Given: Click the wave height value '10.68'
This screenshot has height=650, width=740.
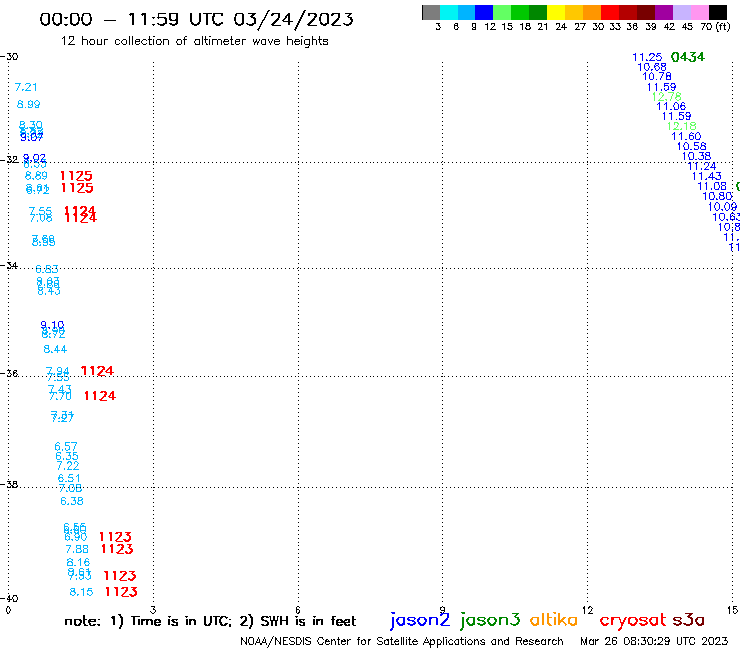Looking at the screenshot, I should click(x=652, y=67).
